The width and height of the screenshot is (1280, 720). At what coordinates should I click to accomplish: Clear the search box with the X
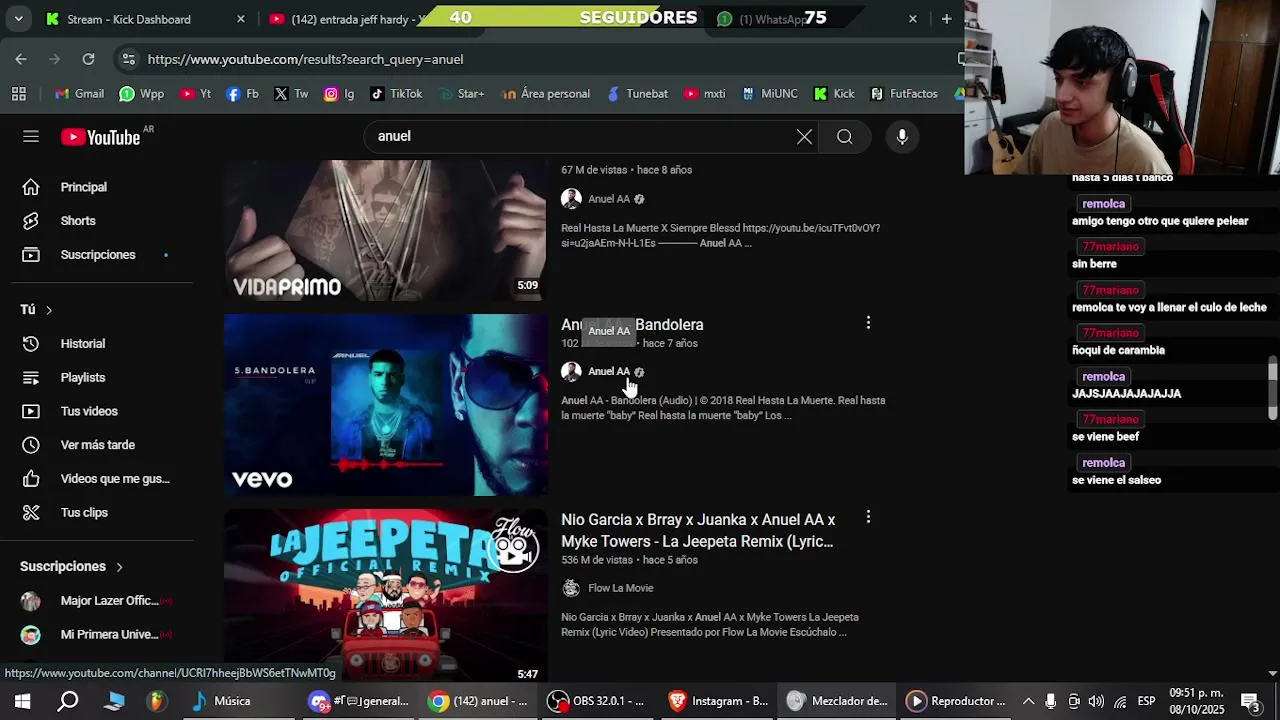point(804,137)
